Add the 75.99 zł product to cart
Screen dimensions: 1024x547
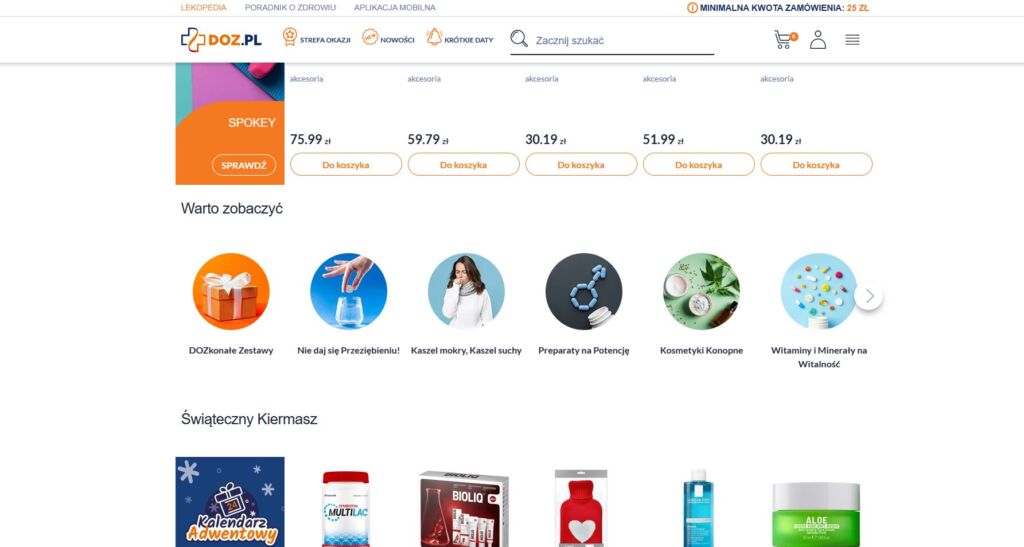point(346,164)
